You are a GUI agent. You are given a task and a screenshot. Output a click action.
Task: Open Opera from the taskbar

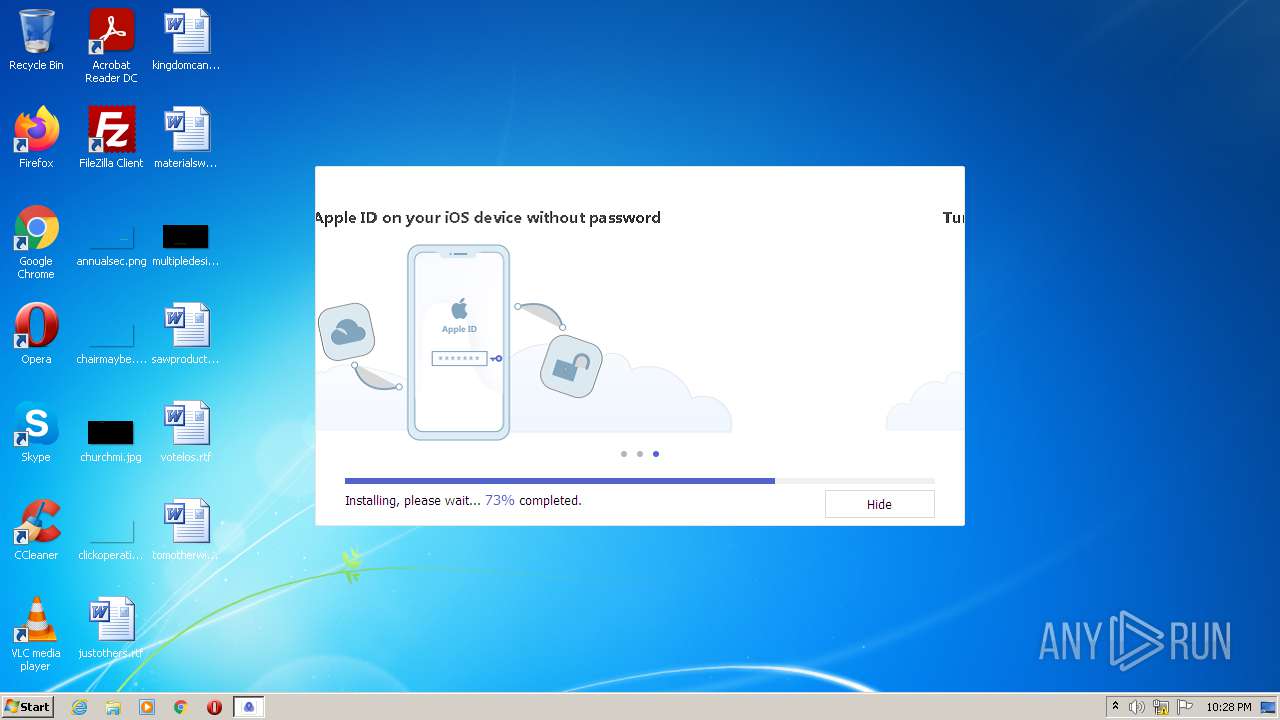point(214,707)
